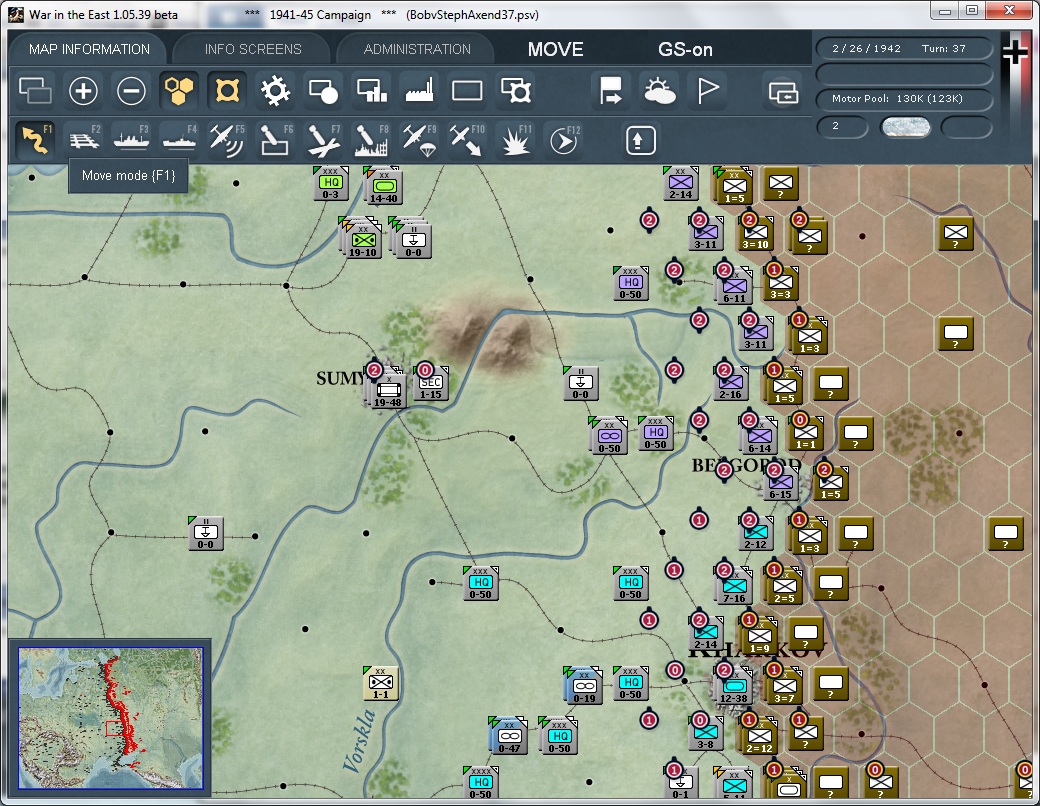Click the minimap overview thumbnail
1040x806 pixels.
[x=110, y=718]
